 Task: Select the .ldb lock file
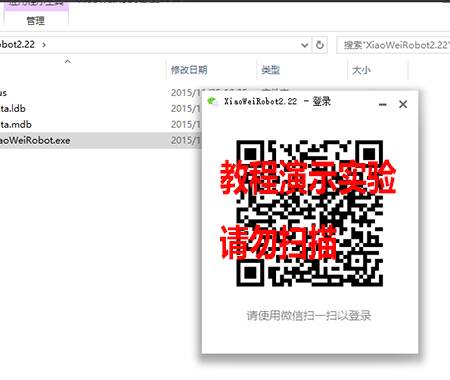pos(13,108)
